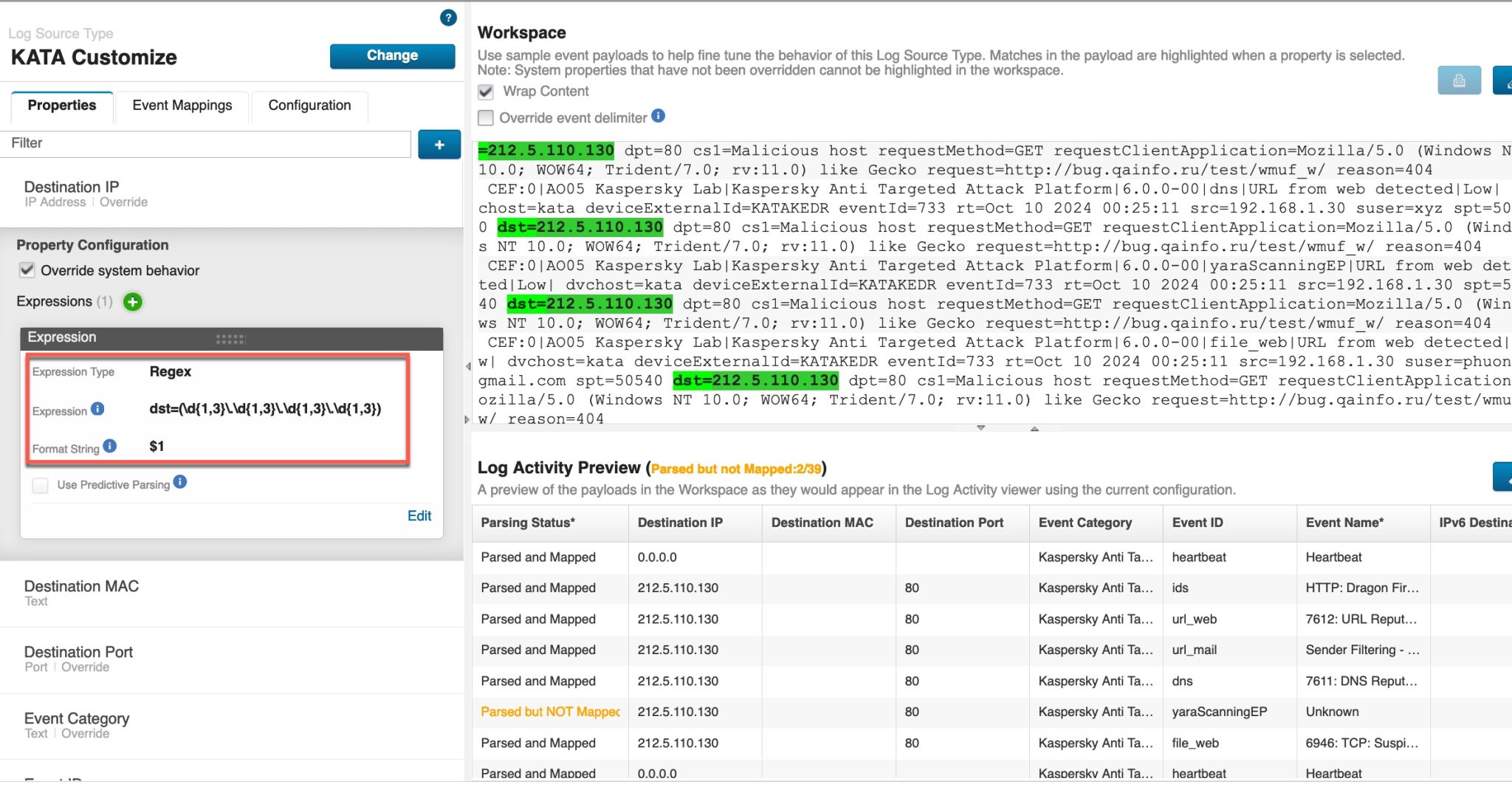The image size is (1512, 787).
Task: Uncheck the Wrap Content checkbox
Action: (x=485, y=91)
